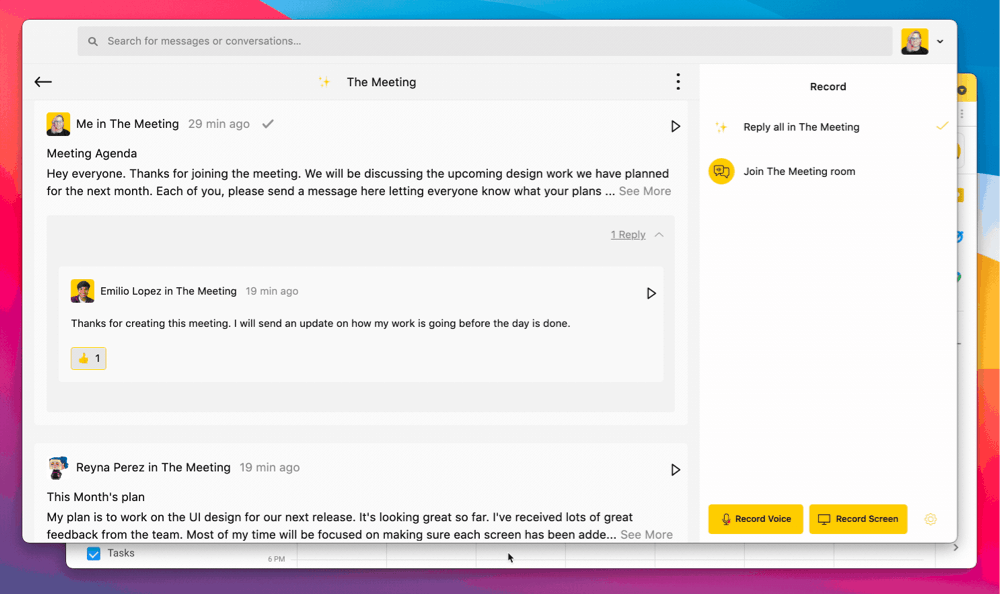Play Emilio Lopez's reply message
Screen dimensions: 1000x594
coord(651,293)
